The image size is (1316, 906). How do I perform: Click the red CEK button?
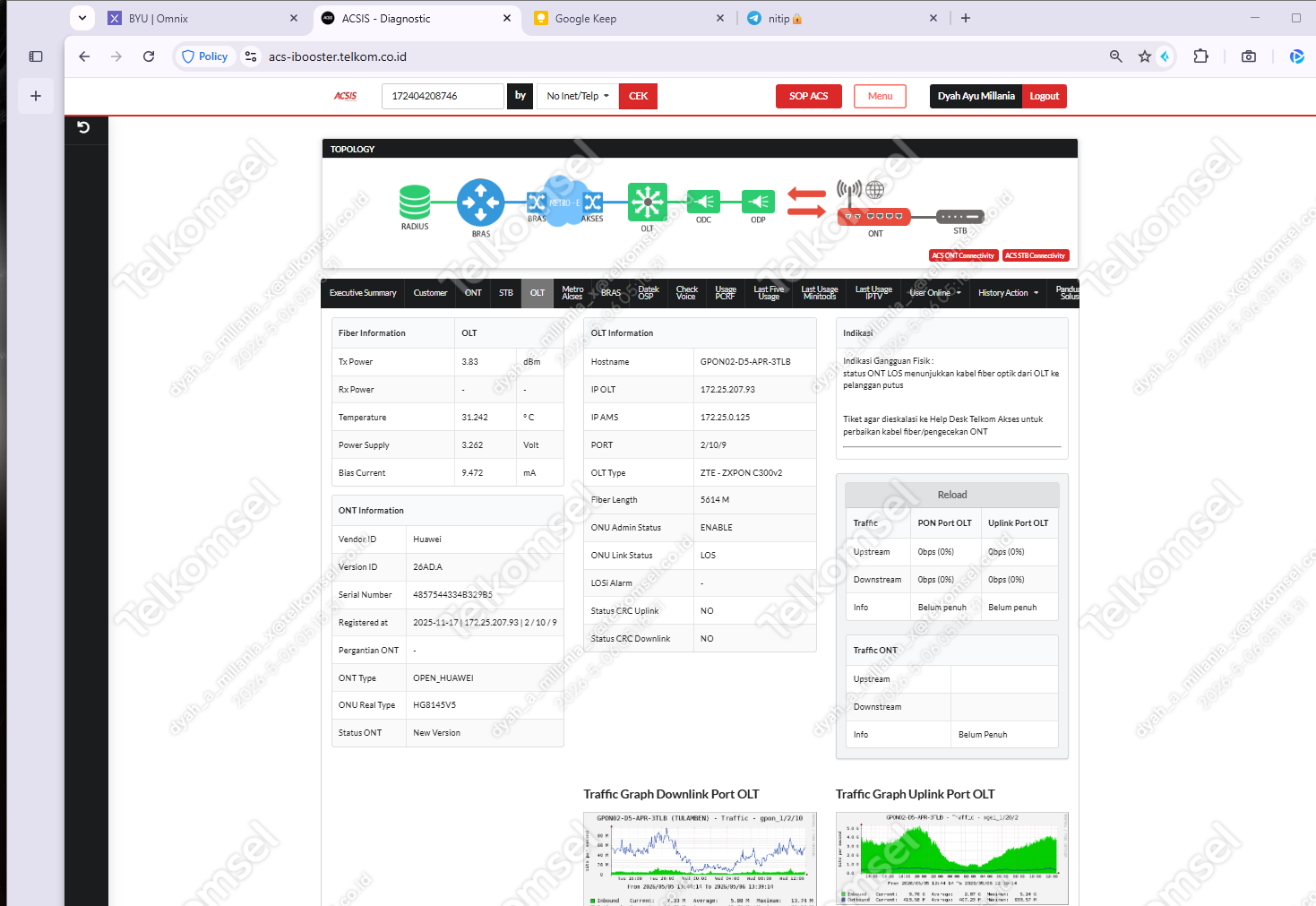click(x=639, y=96)
